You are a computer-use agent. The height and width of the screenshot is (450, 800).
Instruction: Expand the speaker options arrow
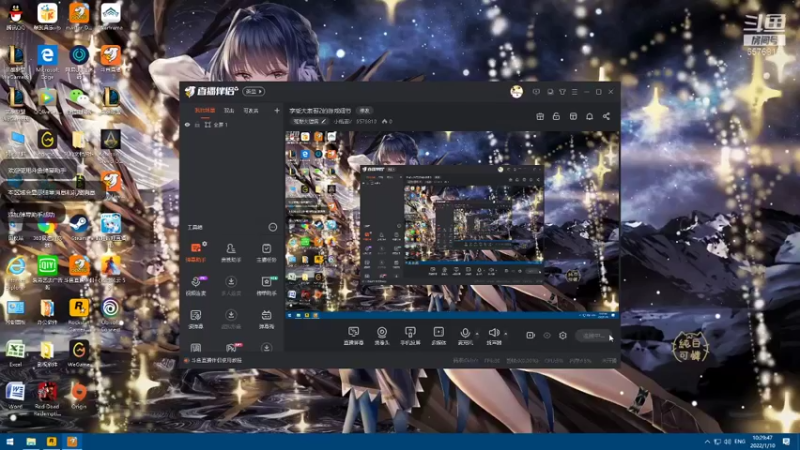tap(506, 334)
